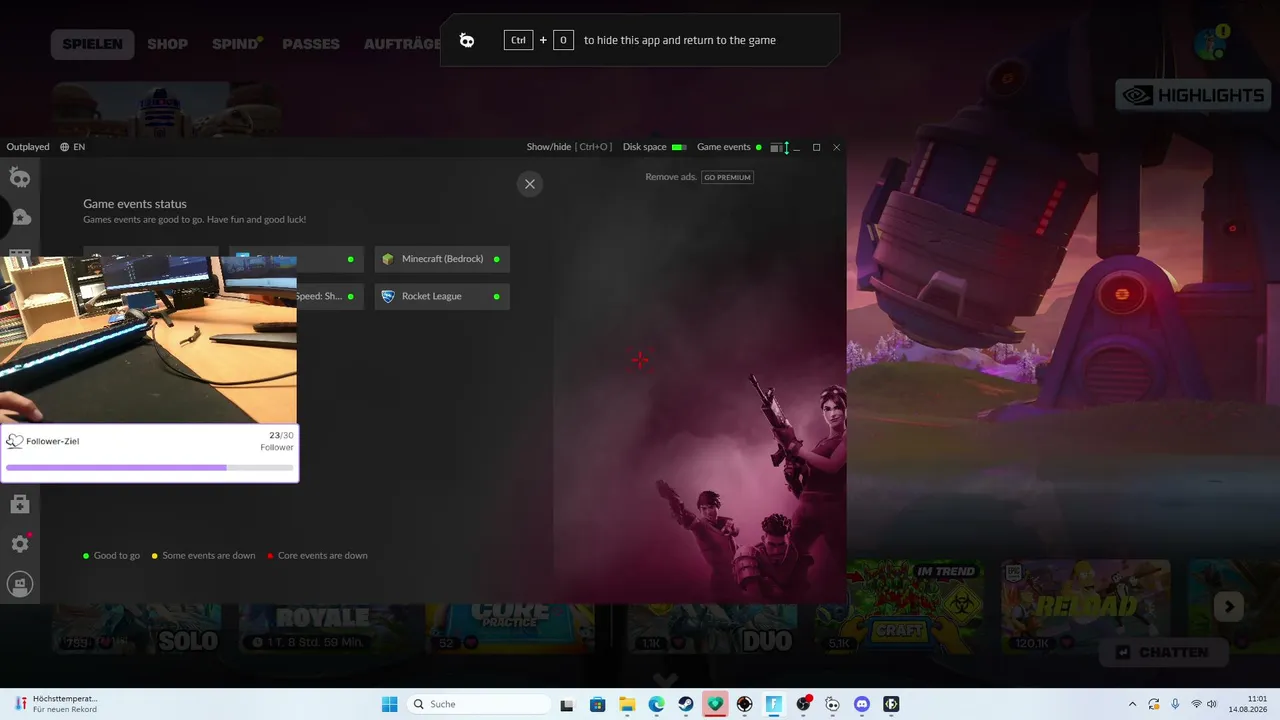Viewport: 1280px width, 720px height.
Task: Select the DUO game mode tile
Action: (712, 630)
